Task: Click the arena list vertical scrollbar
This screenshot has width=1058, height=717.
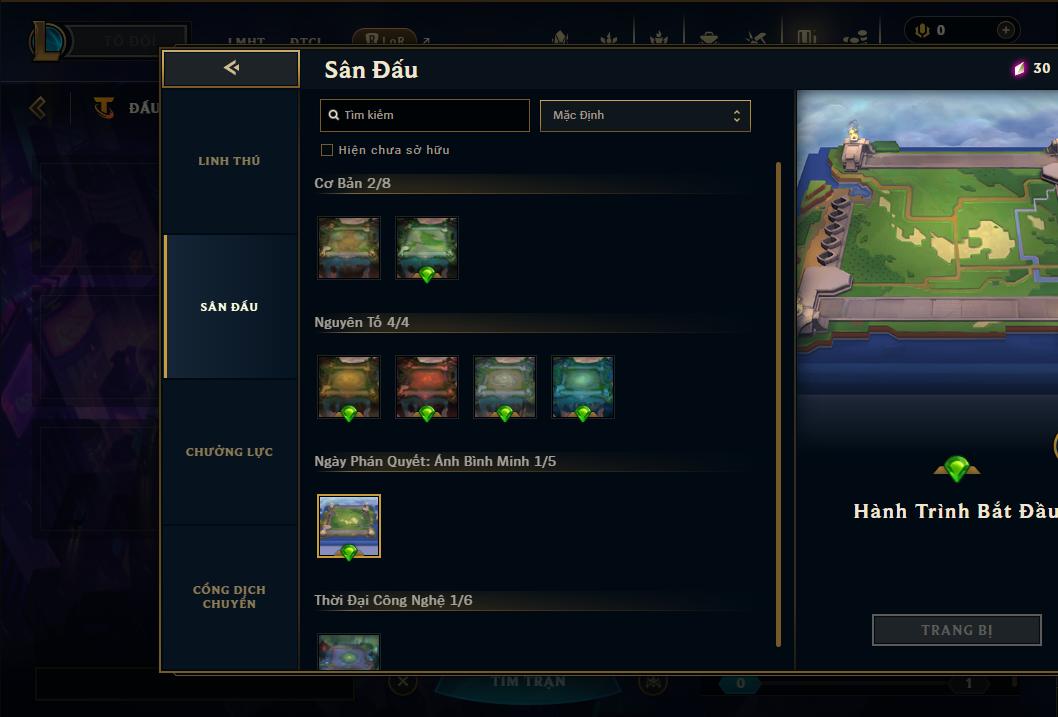Action: (x=778, y=404)
